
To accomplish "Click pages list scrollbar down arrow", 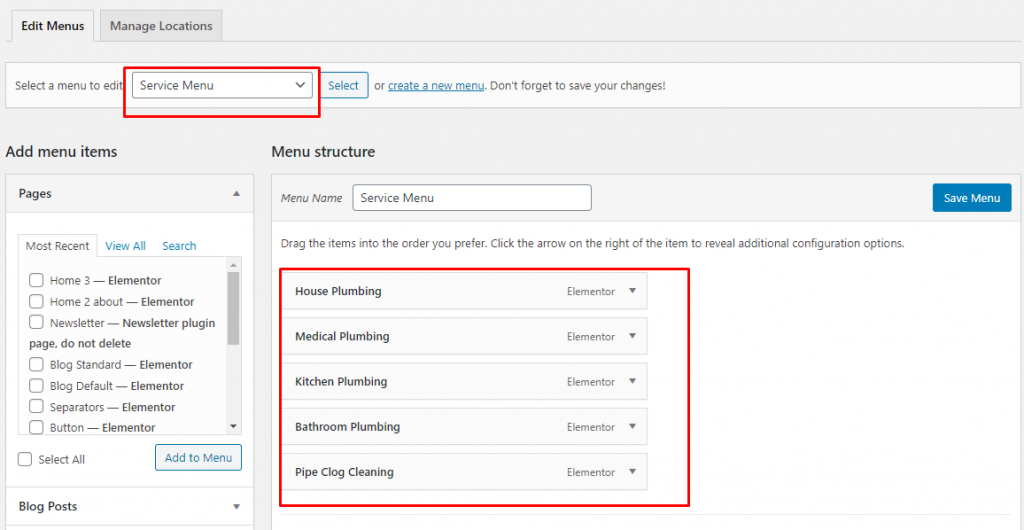I will click(x=233, y=426).
